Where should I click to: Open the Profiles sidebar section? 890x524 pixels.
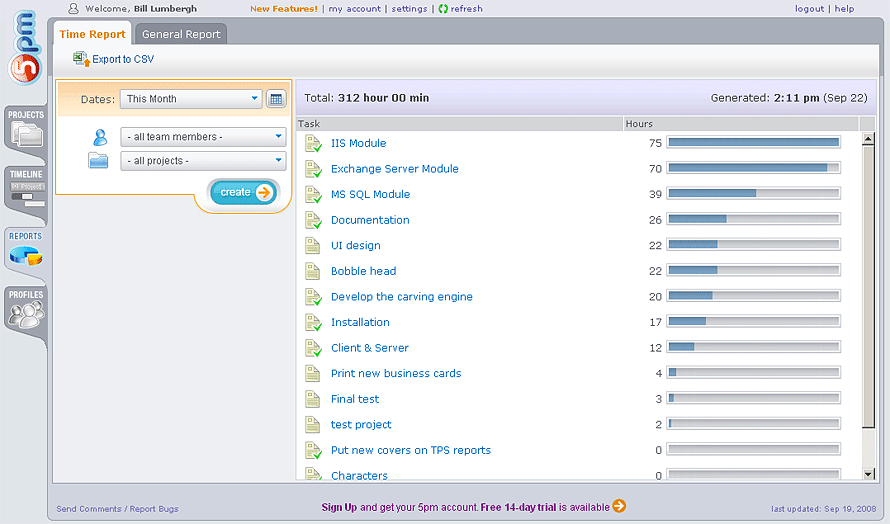click(25, 309)
